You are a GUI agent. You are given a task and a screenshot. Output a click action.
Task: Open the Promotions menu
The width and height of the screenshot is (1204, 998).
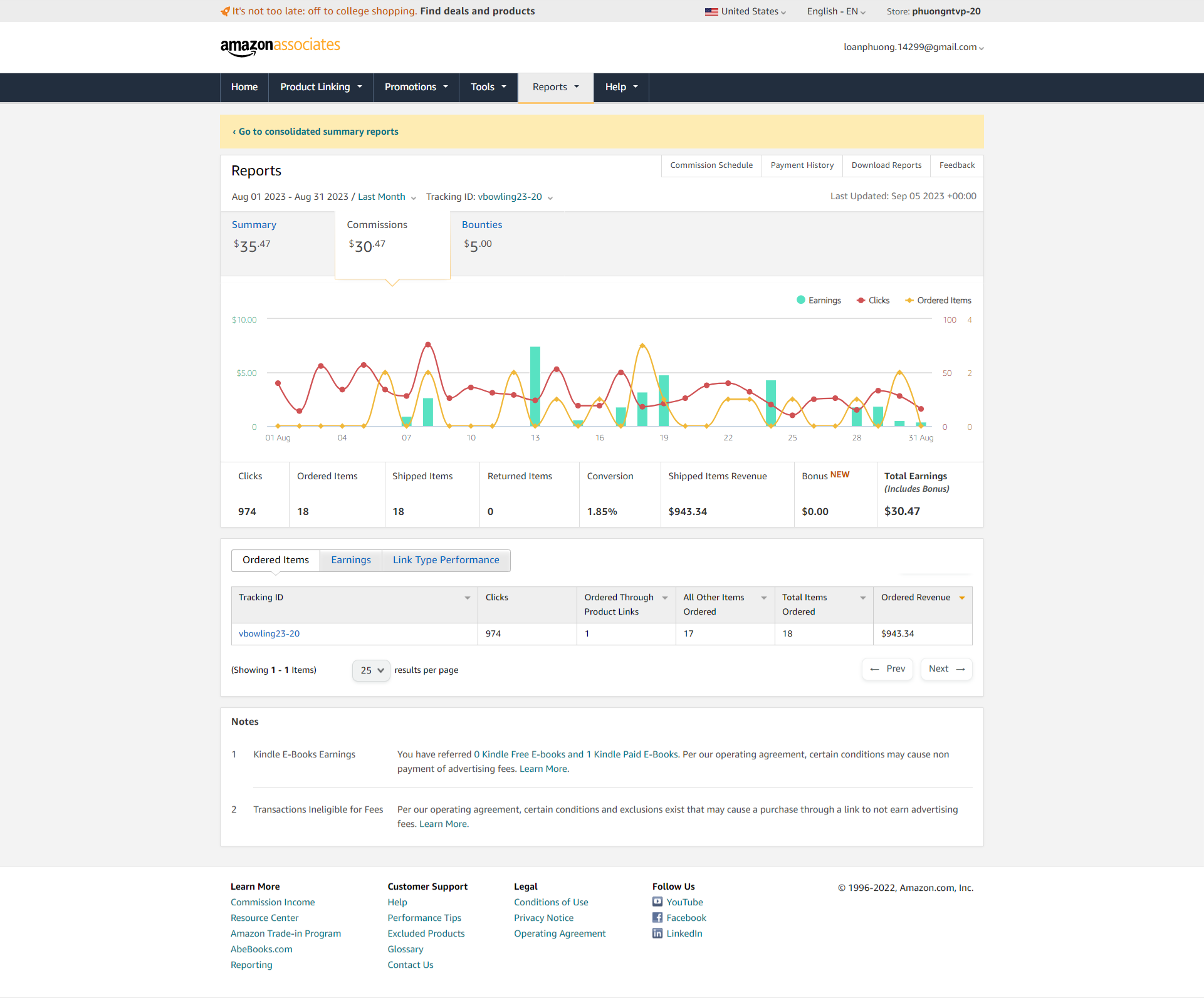tap(416, 87)
